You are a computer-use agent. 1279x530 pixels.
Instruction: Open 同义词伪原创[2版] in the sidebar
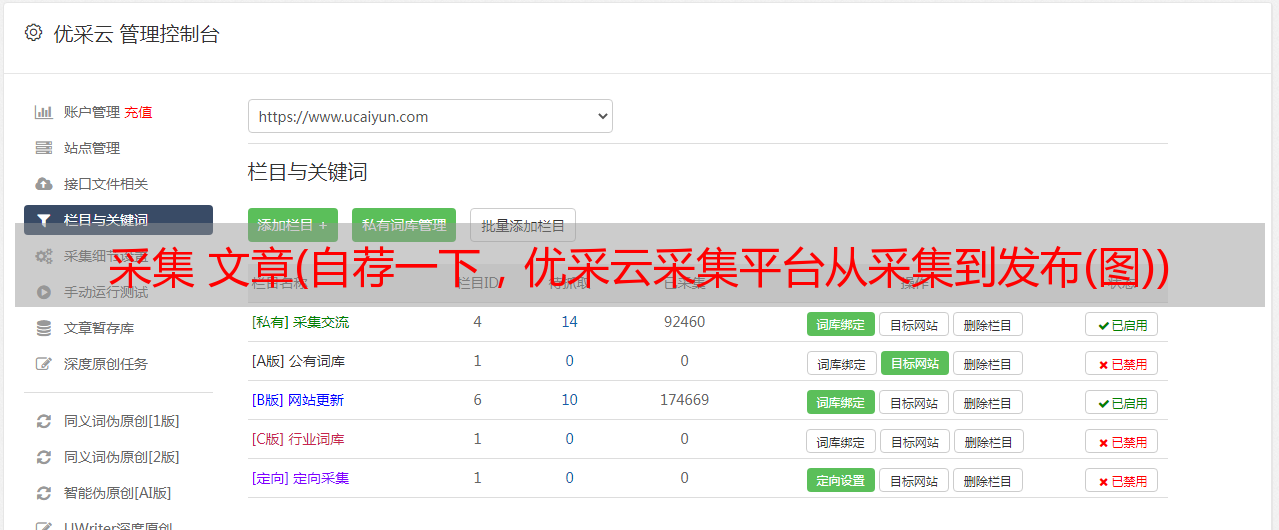pyautogui.click(x=122, y=457)
